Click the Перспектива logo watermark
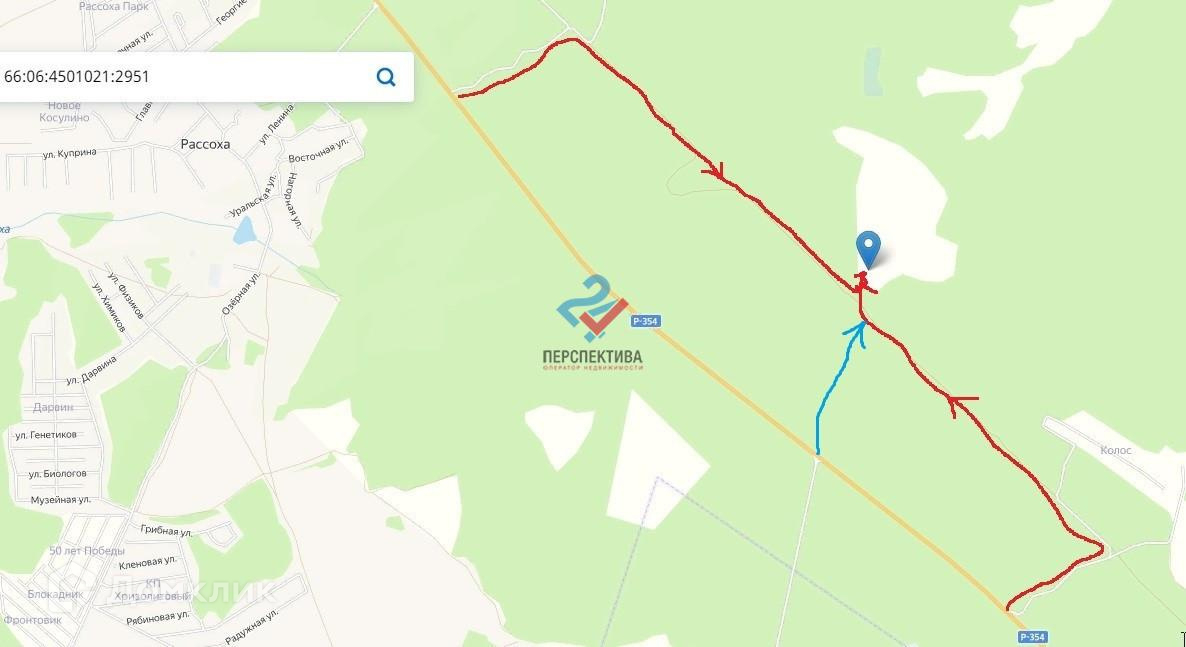1186x647 pixels. [x=593, y=323]
